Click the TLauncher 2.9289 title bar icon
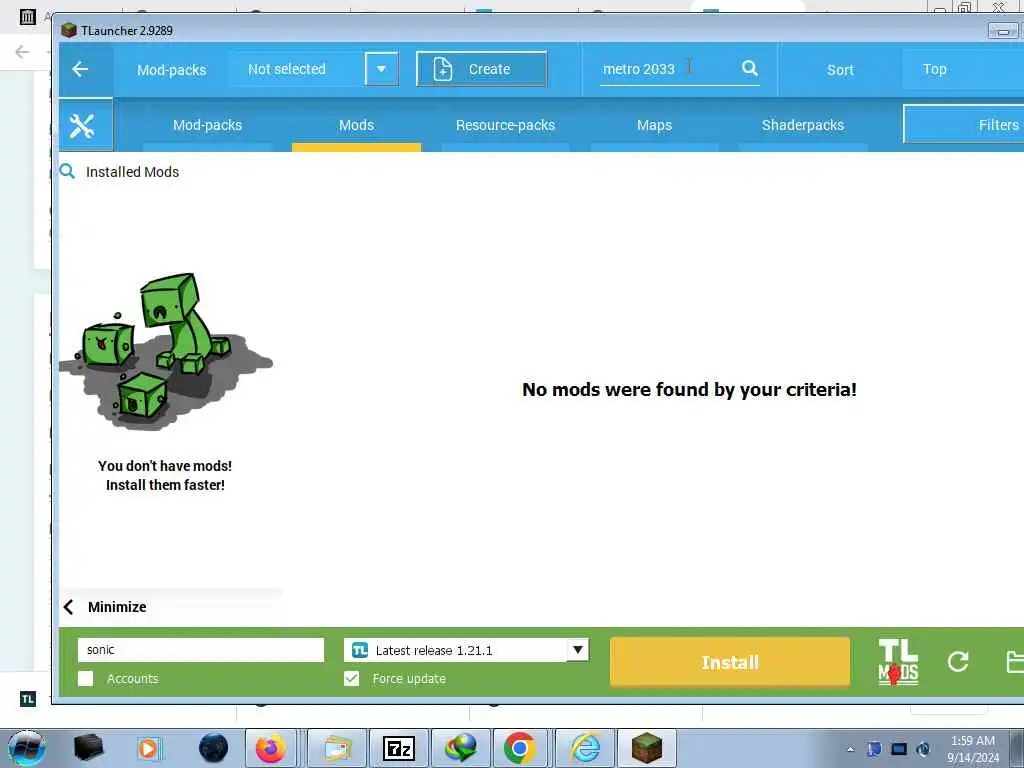Screen dimensions: 1024x768 click(x=69, y=30)
